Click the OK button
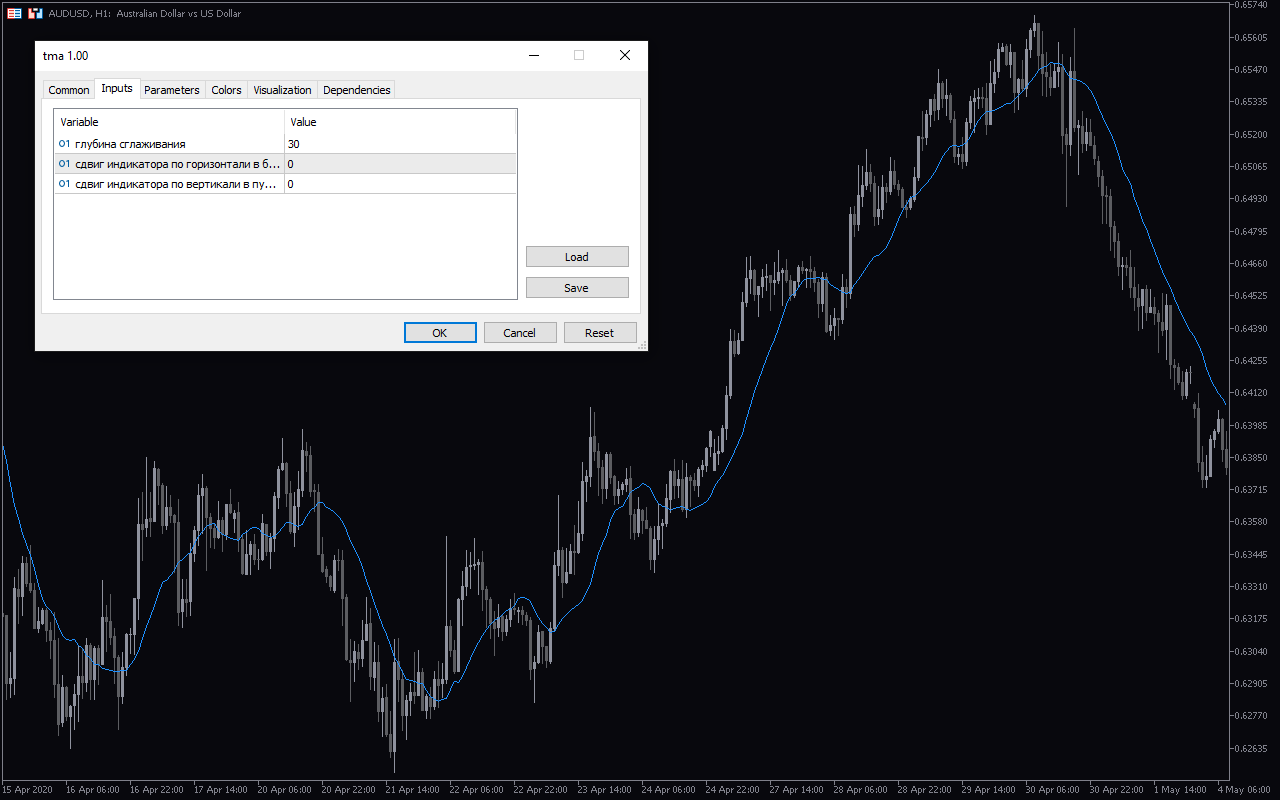This screenshot has width=1280, height=800. point(440,333)
